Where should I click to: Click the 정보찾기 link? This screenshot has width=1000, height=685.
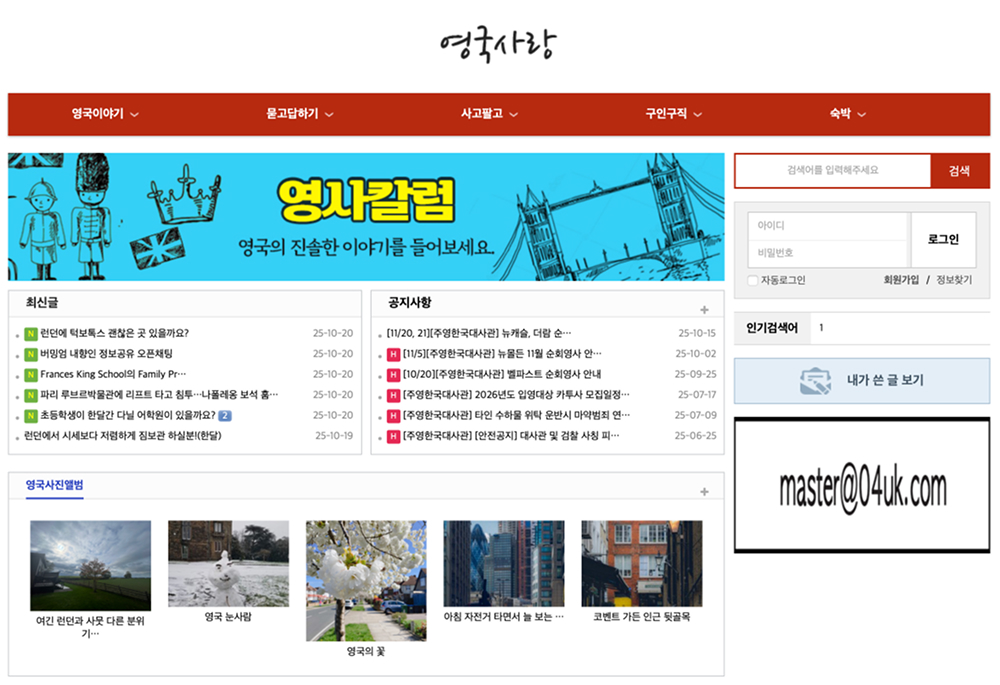coord(954,281)
